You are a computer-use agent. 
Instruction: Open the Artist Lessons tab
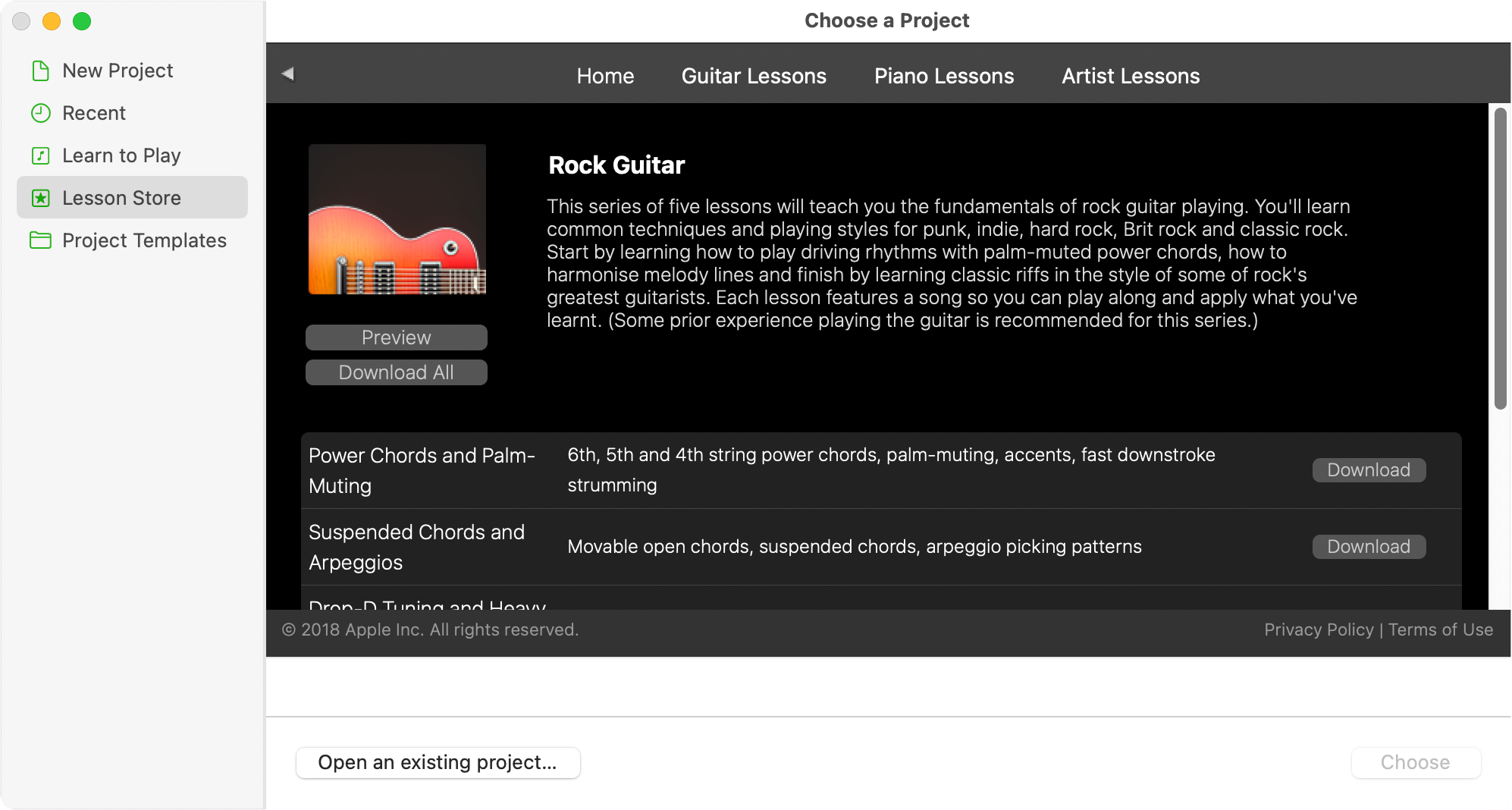pyautogui.click(x=1131, y=76)
